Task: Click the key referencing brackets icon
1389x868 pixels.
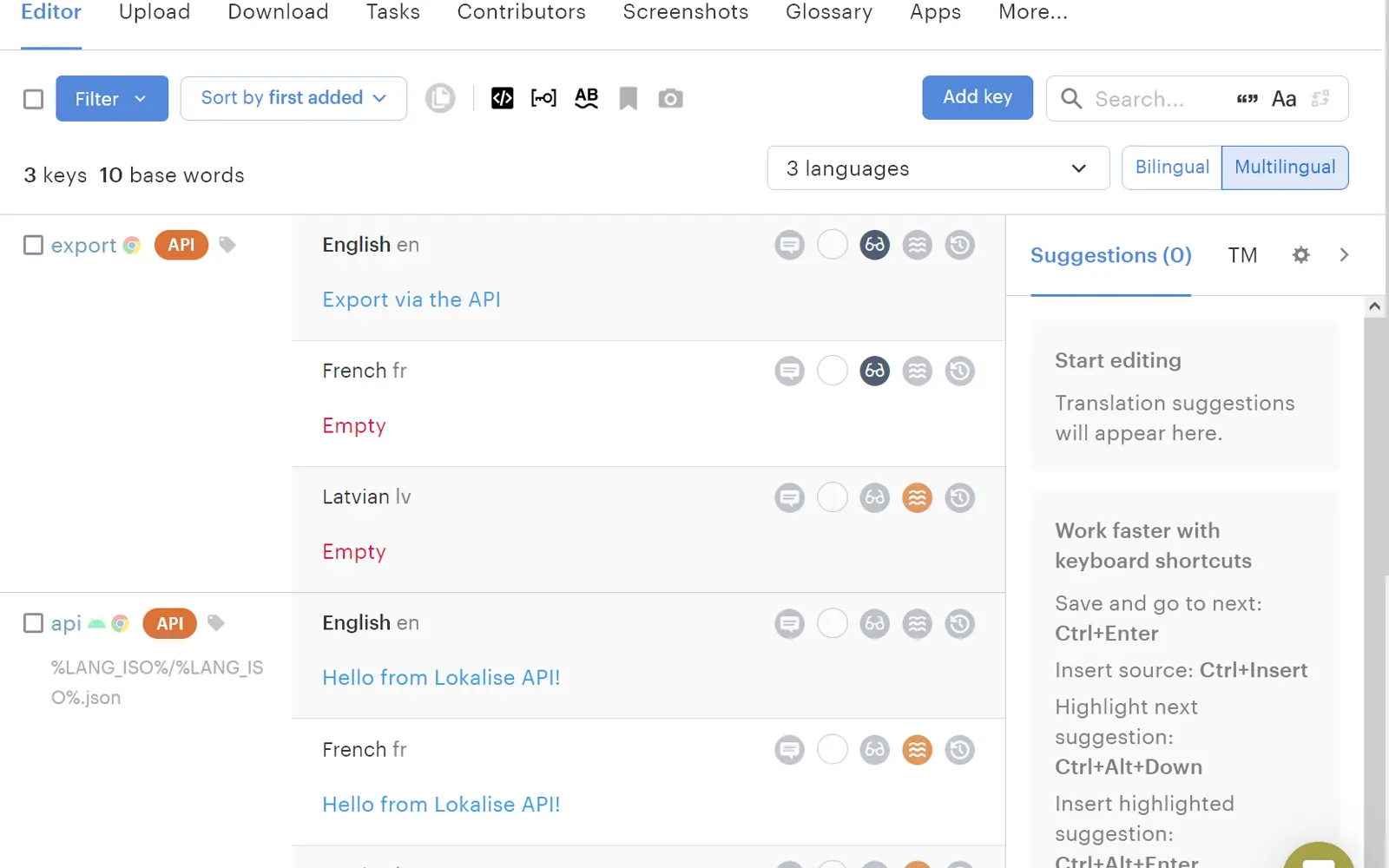Action: tap(544, 98)
